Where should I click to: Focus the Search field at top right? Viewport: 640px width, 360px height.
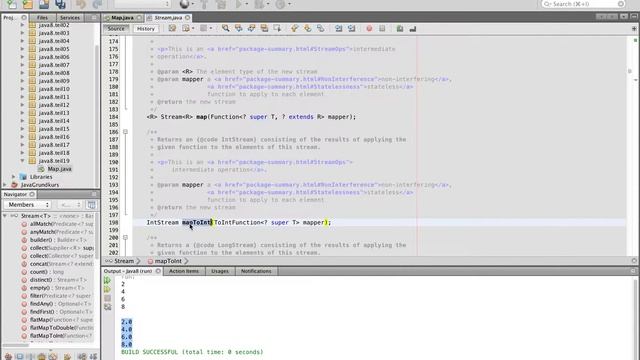(583, 4)
